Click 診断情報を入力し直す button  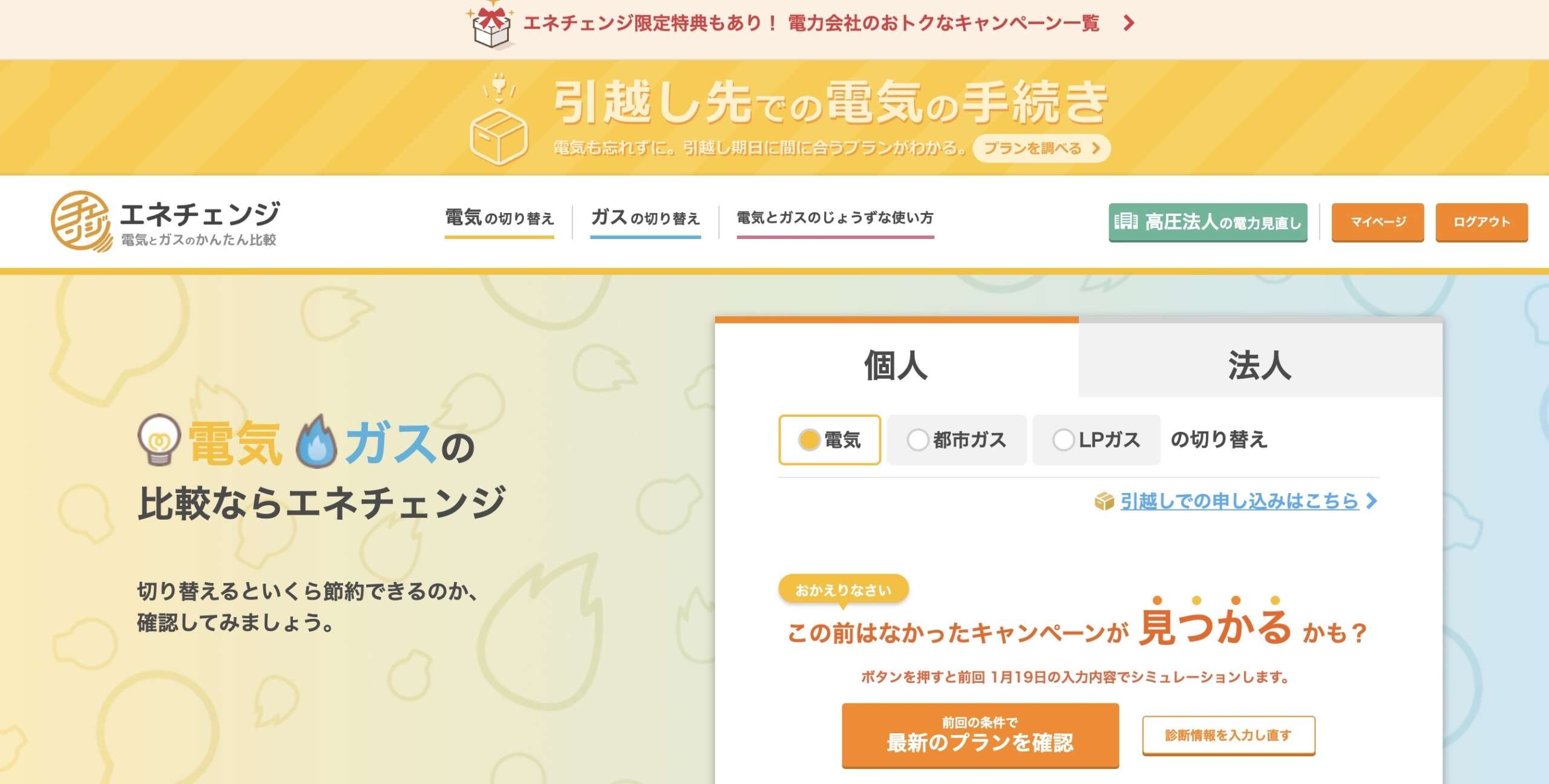point(1228,736)
